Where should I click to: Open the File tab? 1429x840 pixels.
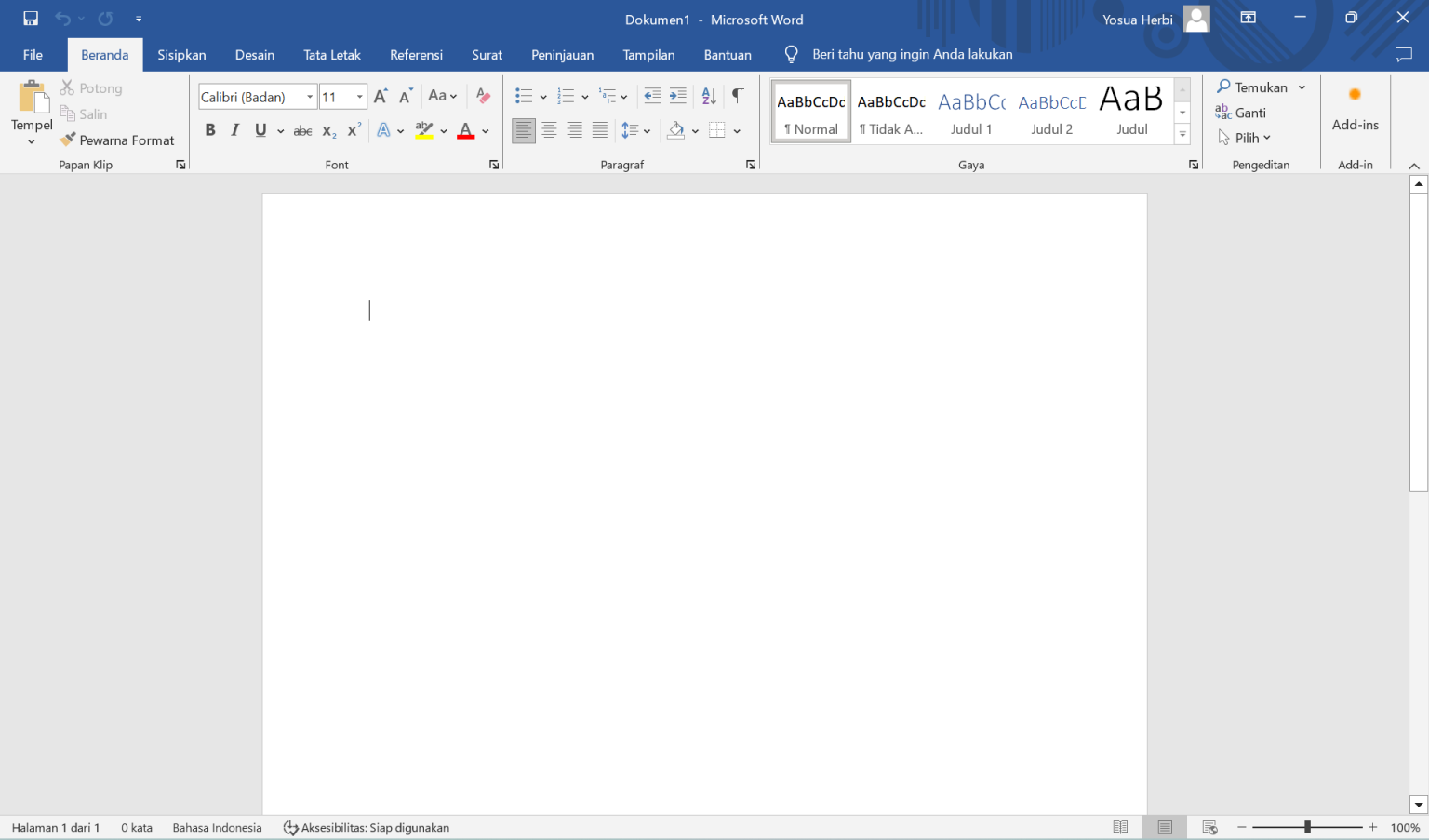33,55
